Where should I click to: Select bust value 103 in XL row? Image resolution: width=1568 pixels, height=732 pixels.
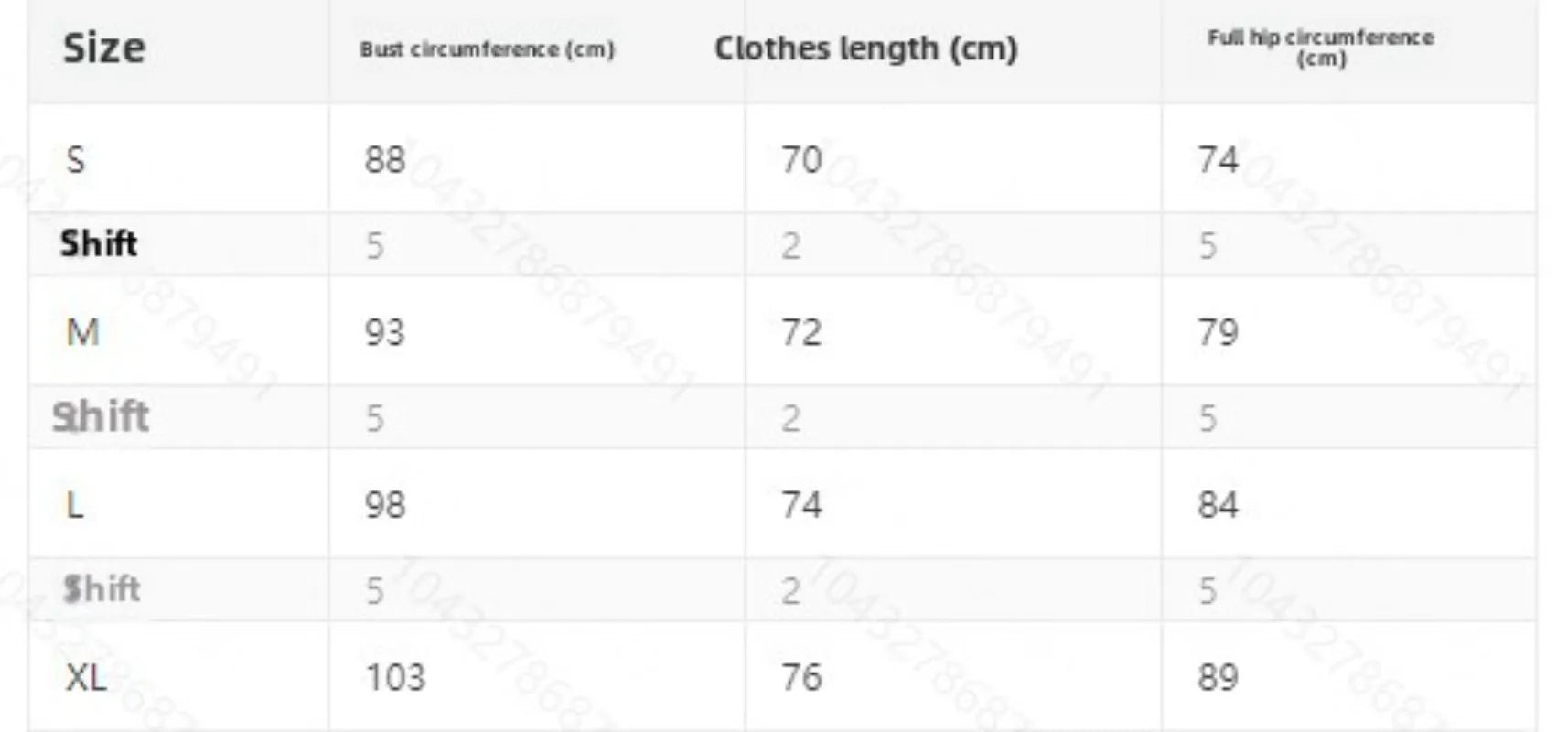[x=395, y=678]
